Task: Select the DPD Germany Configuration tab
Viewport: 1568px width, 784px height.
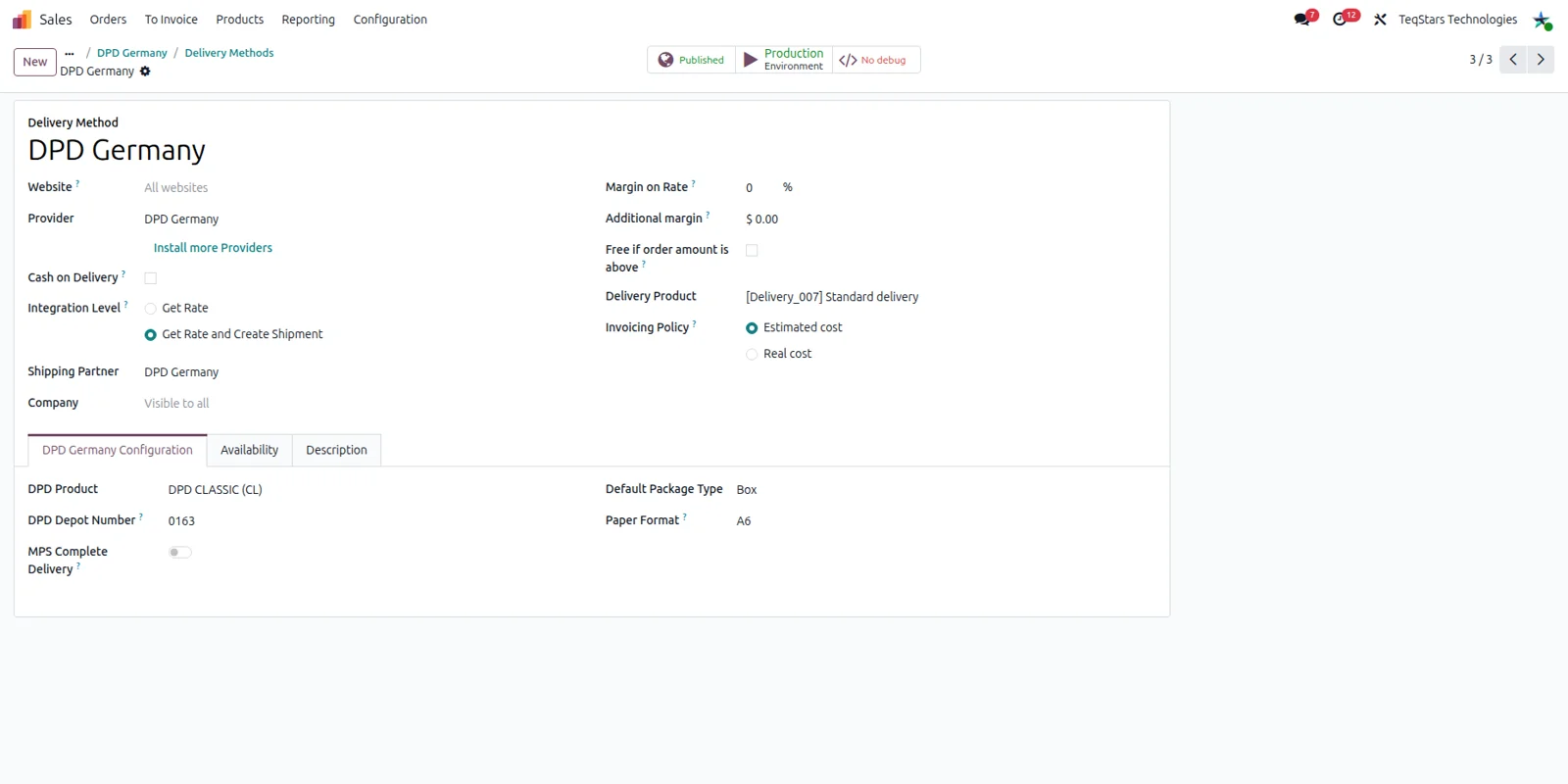Action: point(118,451)
